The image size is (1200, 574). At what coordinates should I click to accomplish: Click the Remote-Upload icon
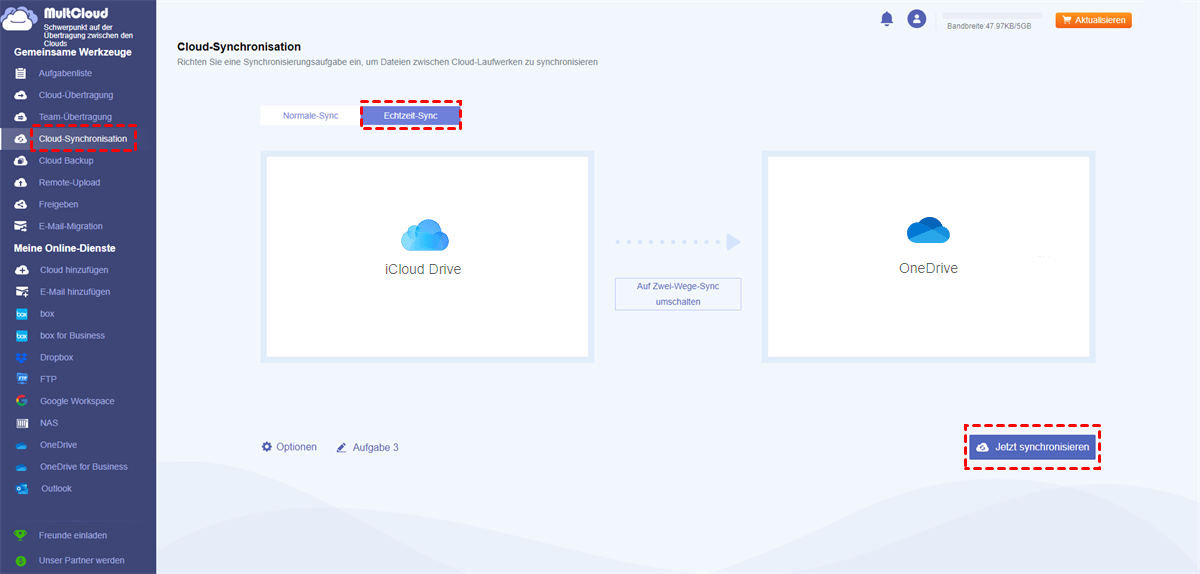pyautogui.click(x=21, y=183)
